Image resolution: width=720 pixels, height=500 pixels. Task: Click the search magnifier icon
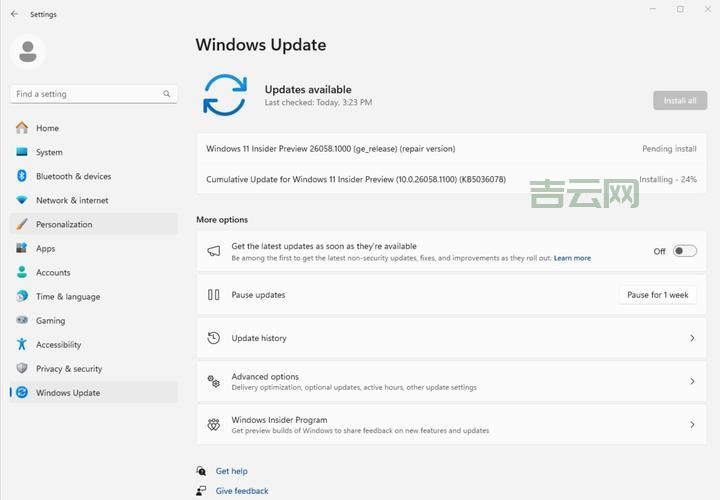click(x=166, y=94)
